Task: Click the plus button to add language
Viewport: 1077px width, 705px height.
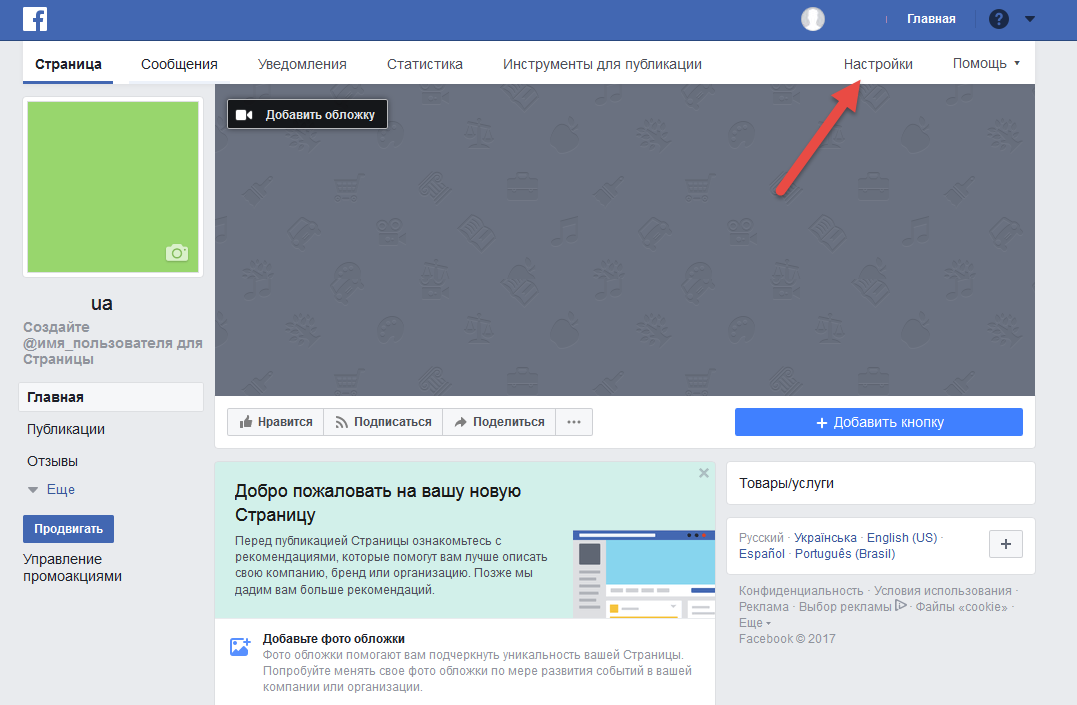Action: [x=1006, y=544]
